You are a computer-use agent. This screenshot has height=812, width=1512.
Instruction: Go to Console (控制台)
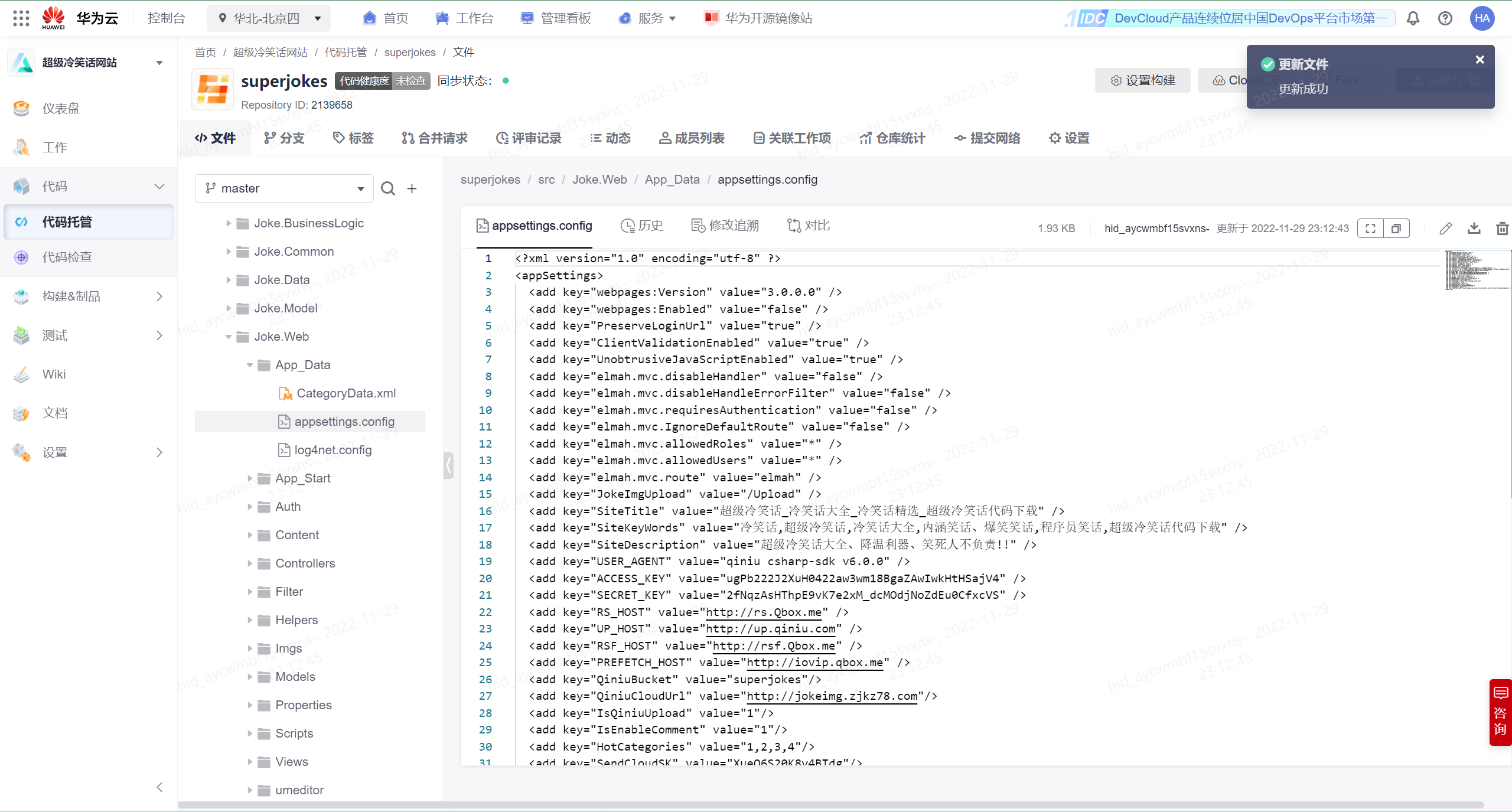click(166, 18)
